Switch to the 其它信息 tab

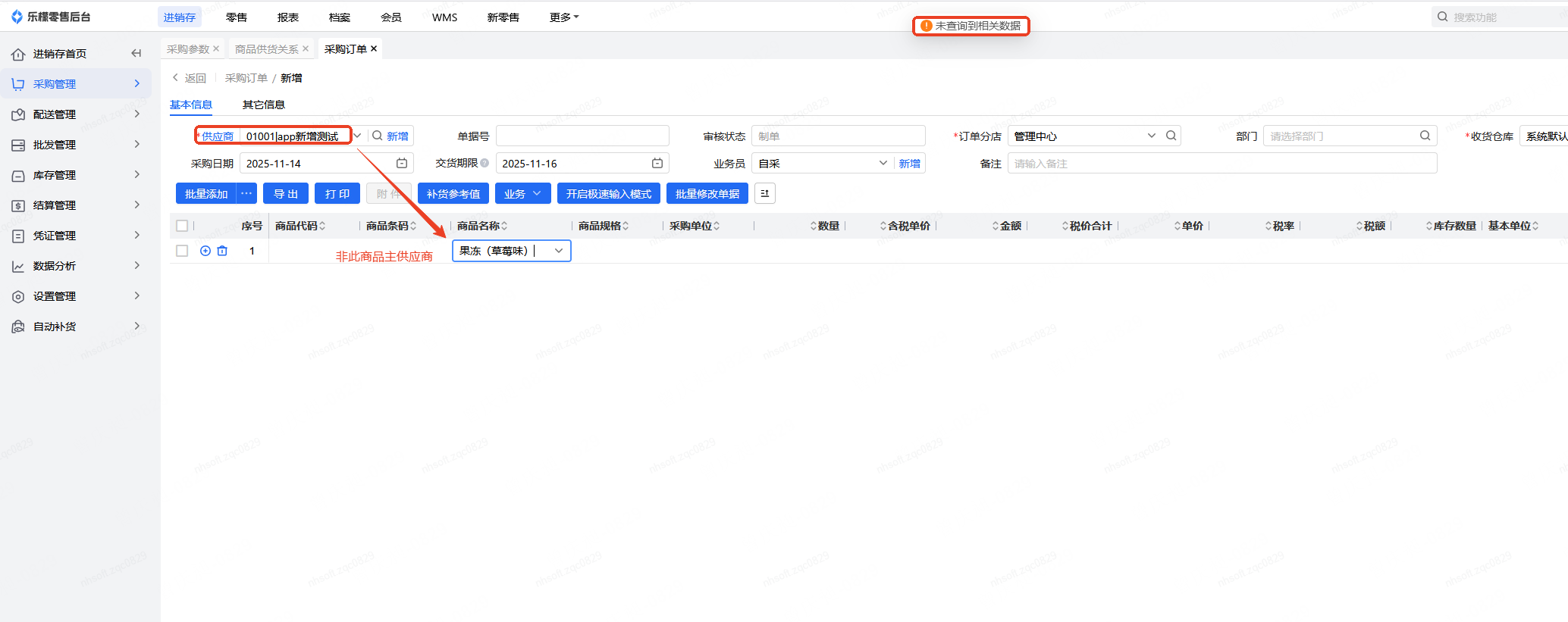(264, 105)
